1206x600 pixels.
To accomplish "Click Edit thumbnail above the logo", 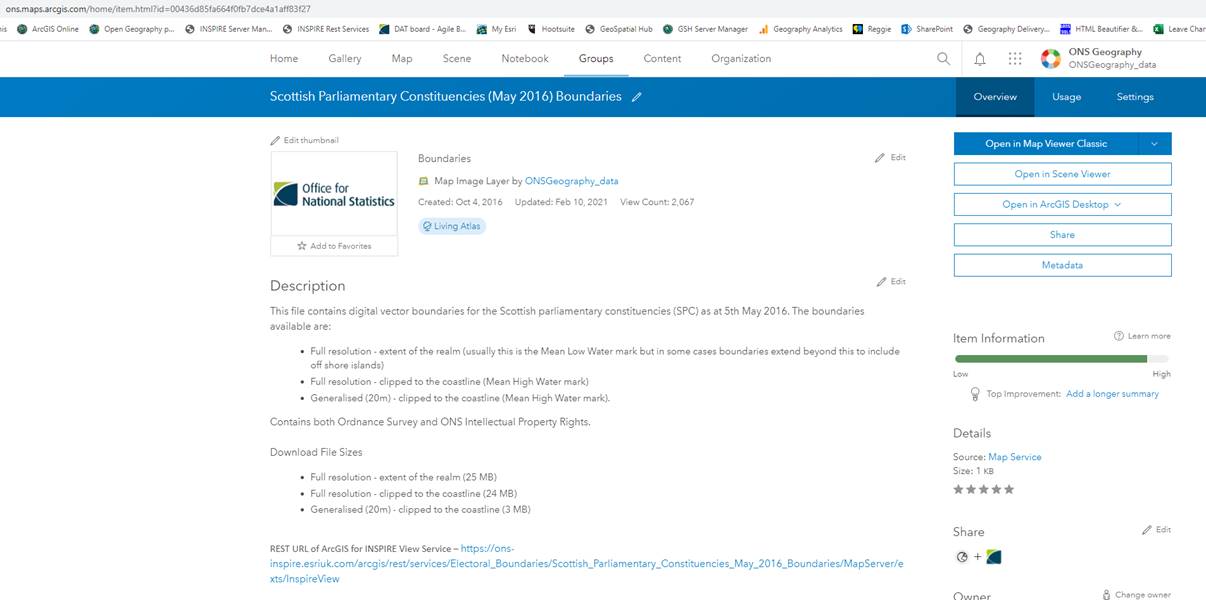I will (x=305, y=140).
